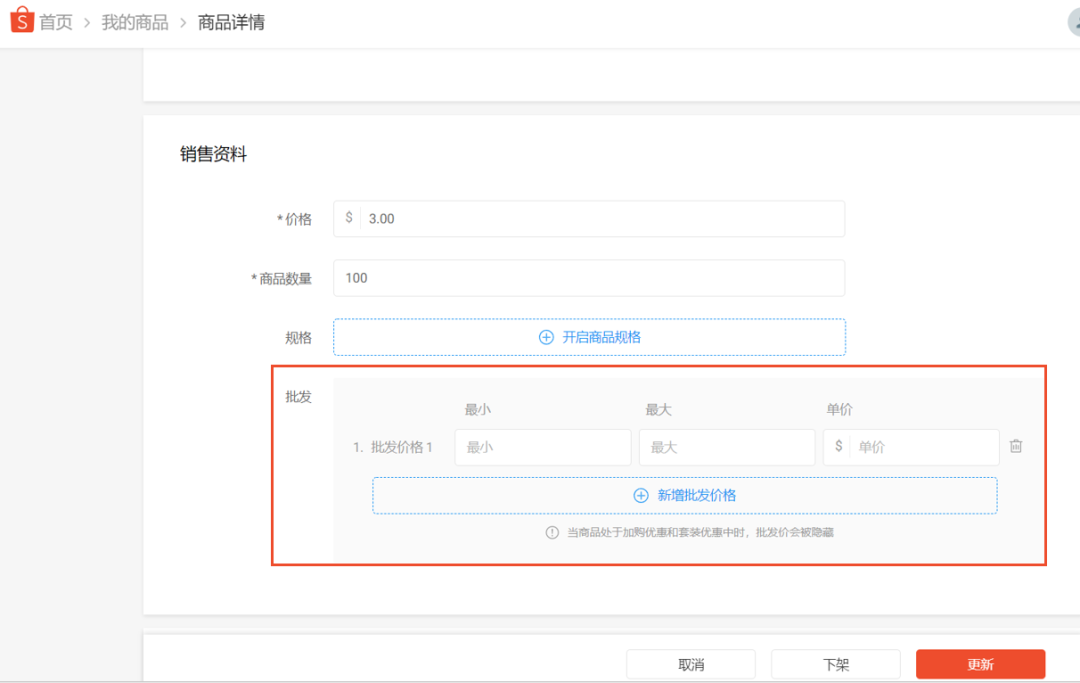The height and width of the screenshot is (683, 1080).
Task: Click the 最小 input of 批发价格 1
Action: 542,446
